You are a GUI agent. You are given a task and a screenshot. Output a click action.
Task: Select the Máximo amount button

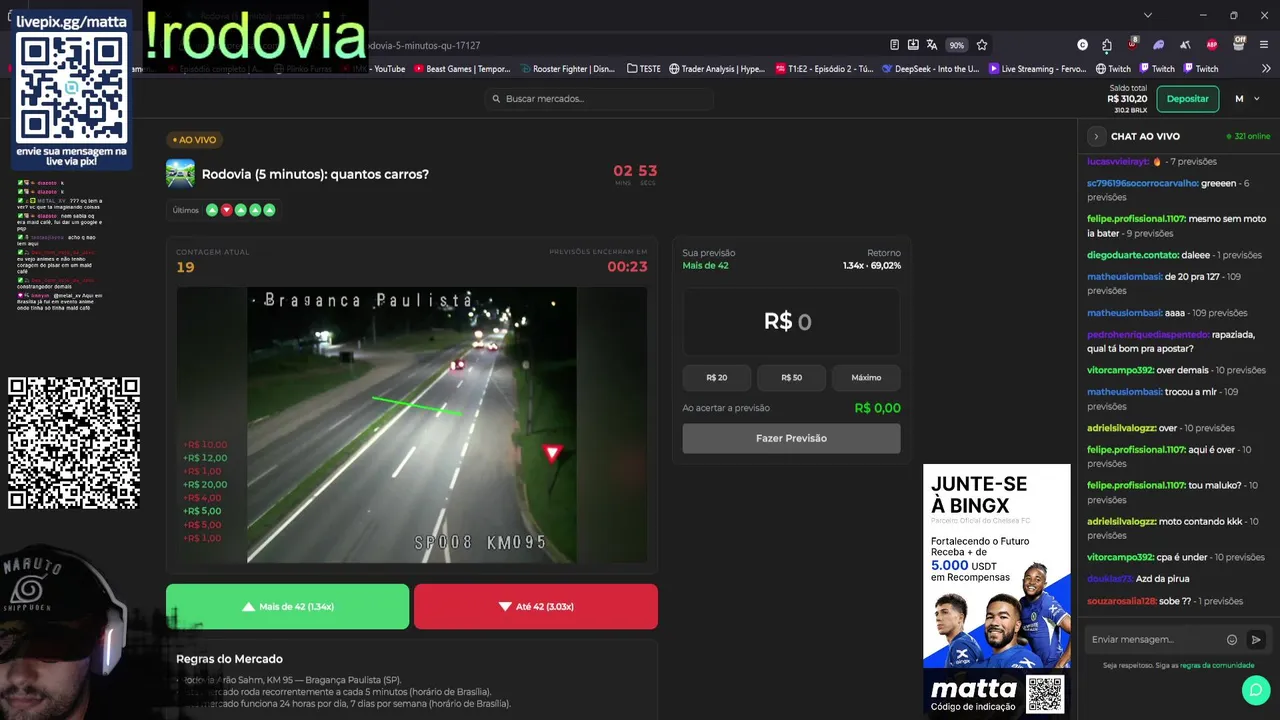click(866, 378)
